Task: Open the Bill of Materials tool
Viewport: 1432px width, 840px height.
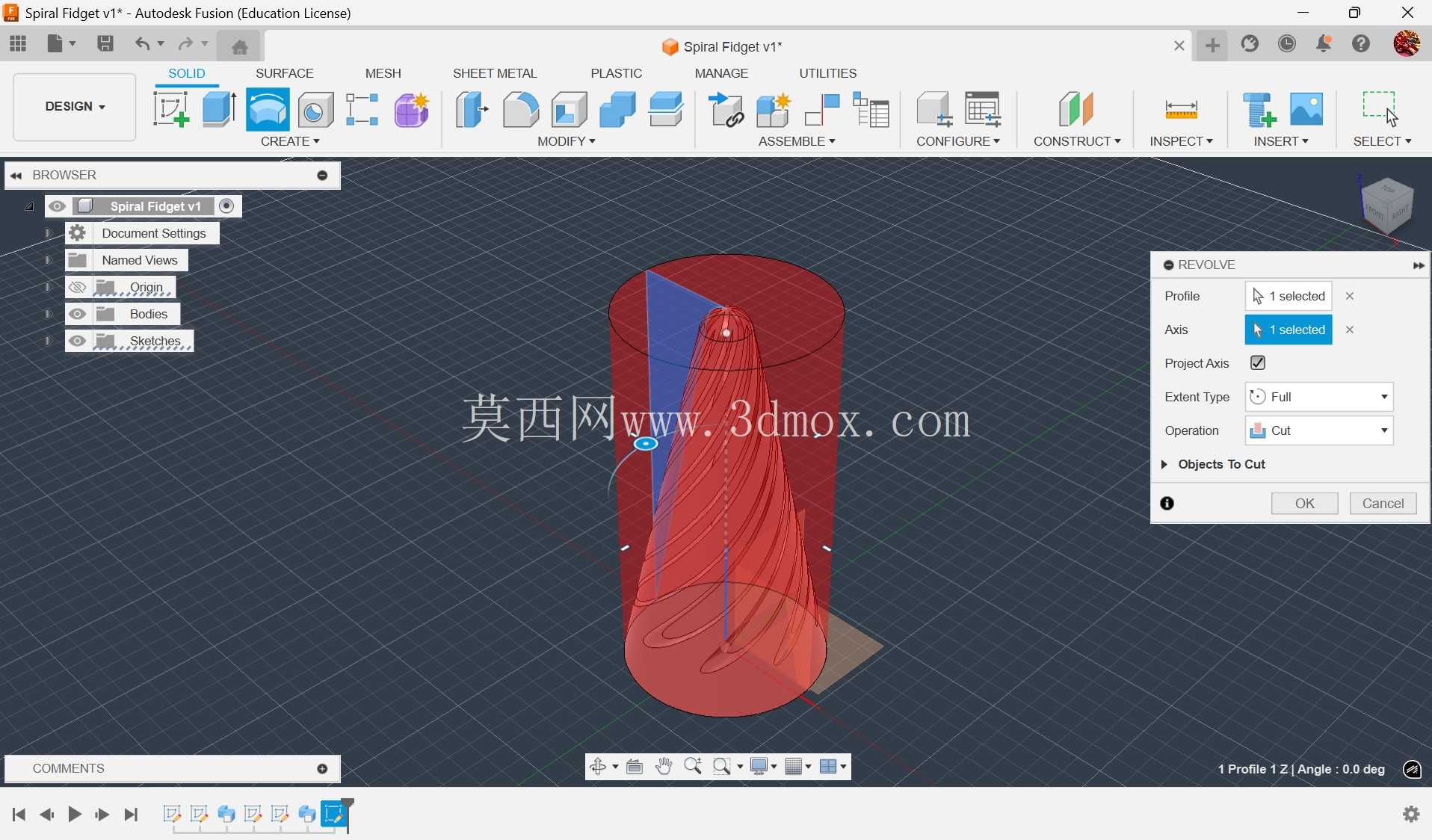Action: (871, 110)
